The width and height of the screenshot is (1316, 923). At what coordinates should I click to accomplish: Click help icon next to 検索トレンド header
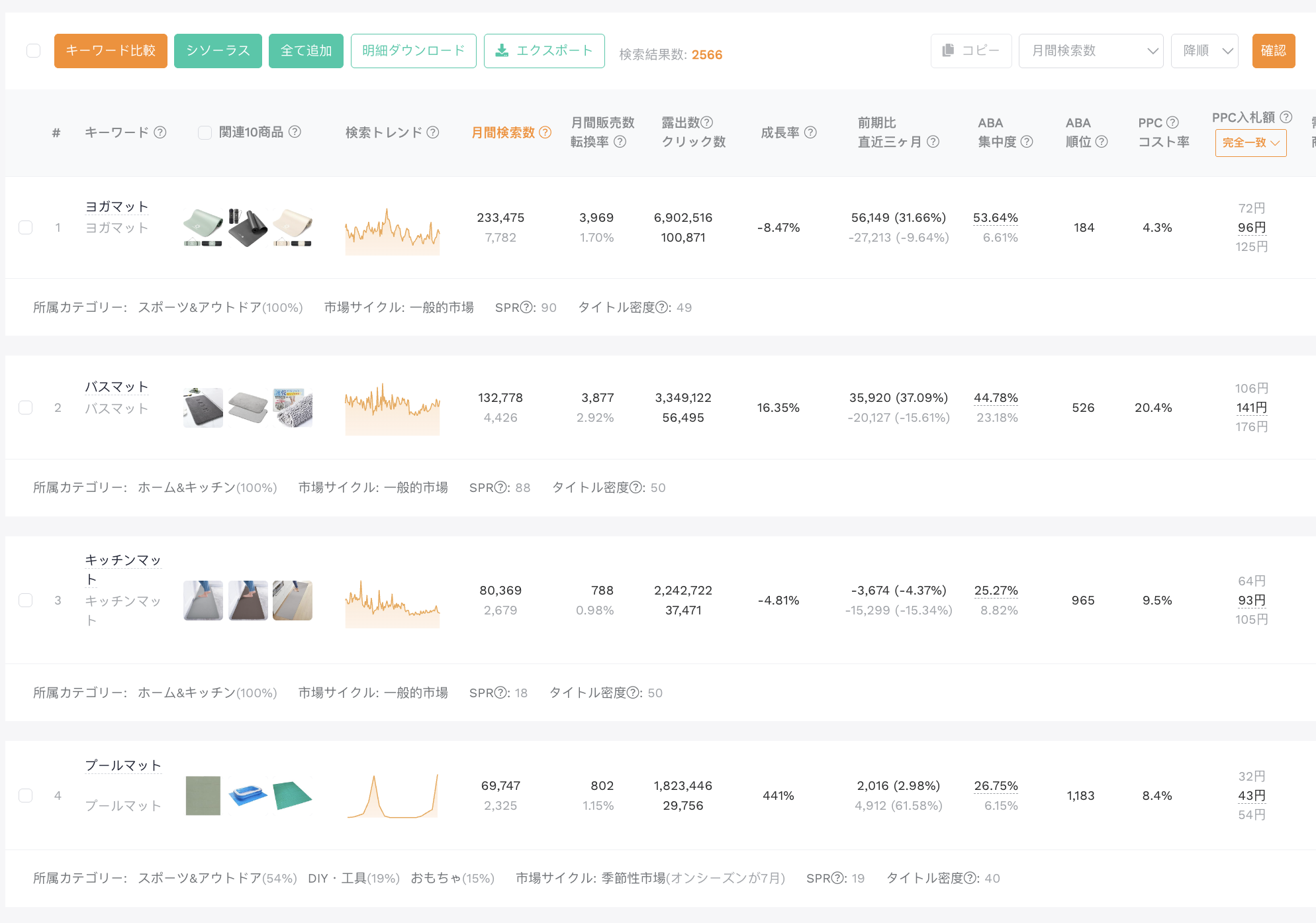[433, 132]
